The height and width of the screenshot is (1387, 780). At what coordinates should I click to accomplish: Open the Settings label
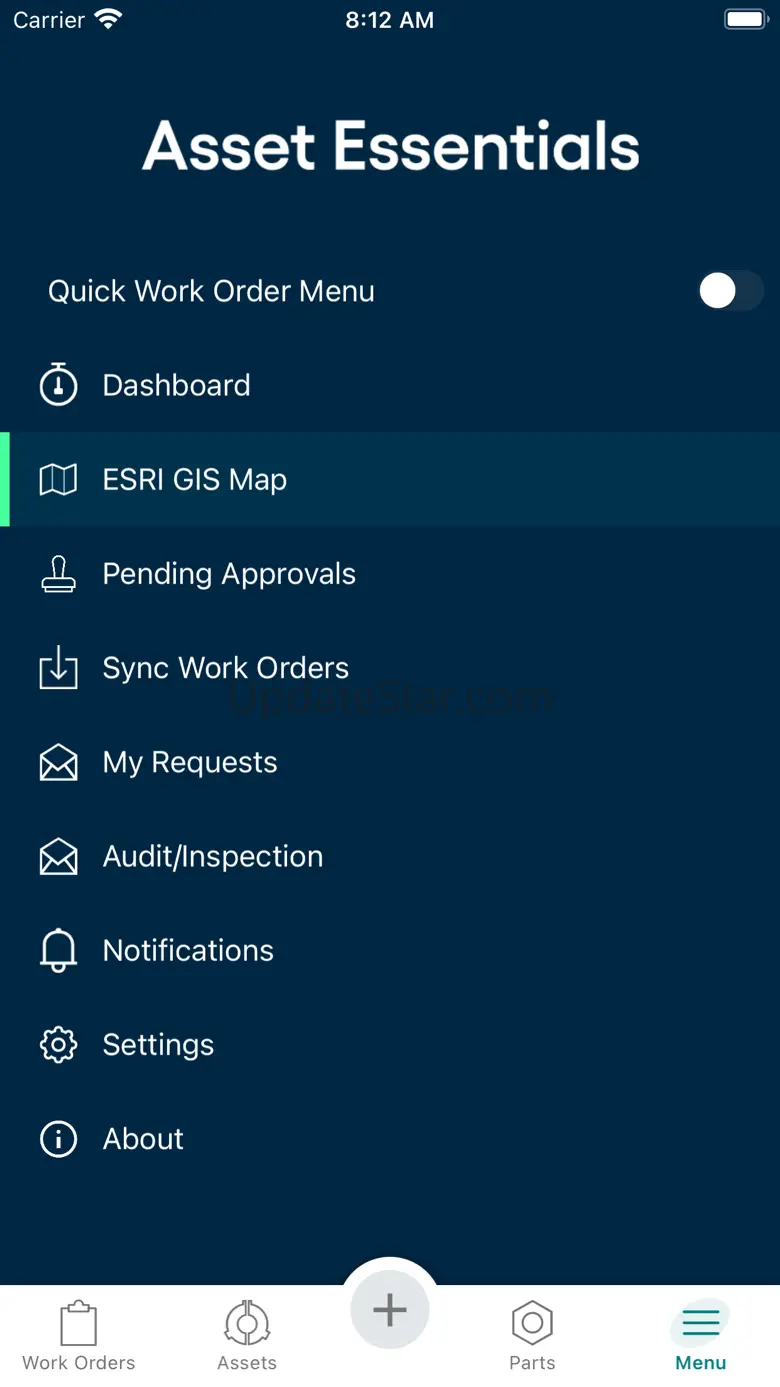click(158, 1045)
